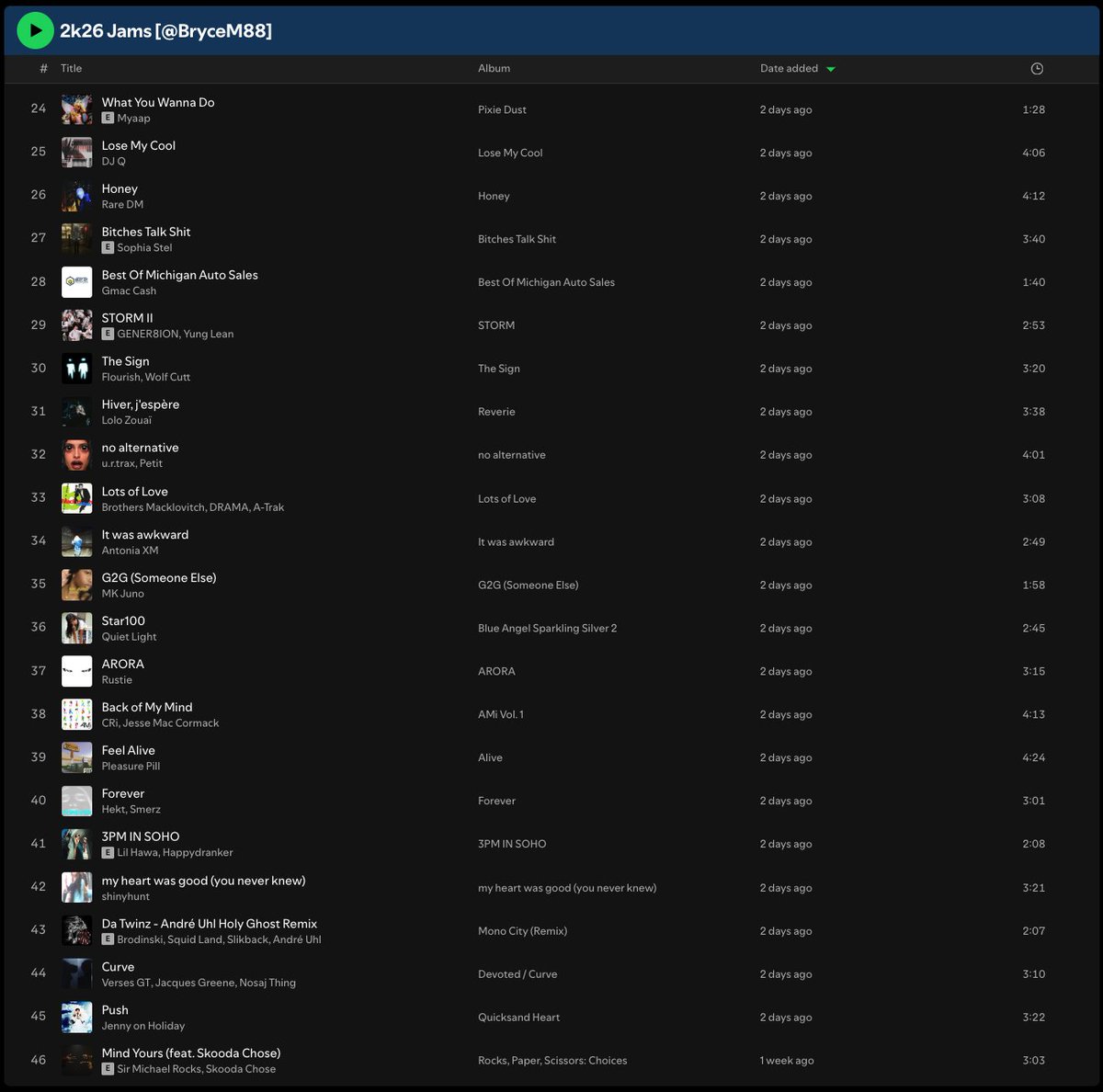1103x1092 pixels.
Task: Go to artist Sophia Stel
Action: [144, 247]
